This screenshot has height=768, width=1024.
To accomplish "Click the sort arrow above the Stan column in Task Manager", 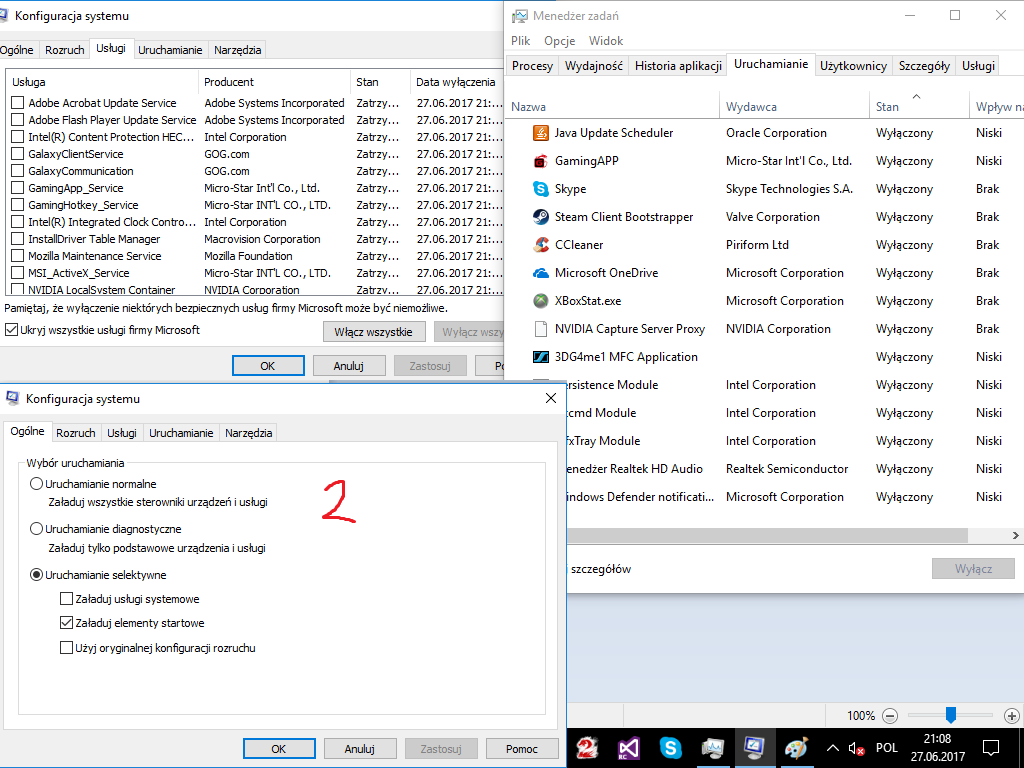I will [916, 97].
